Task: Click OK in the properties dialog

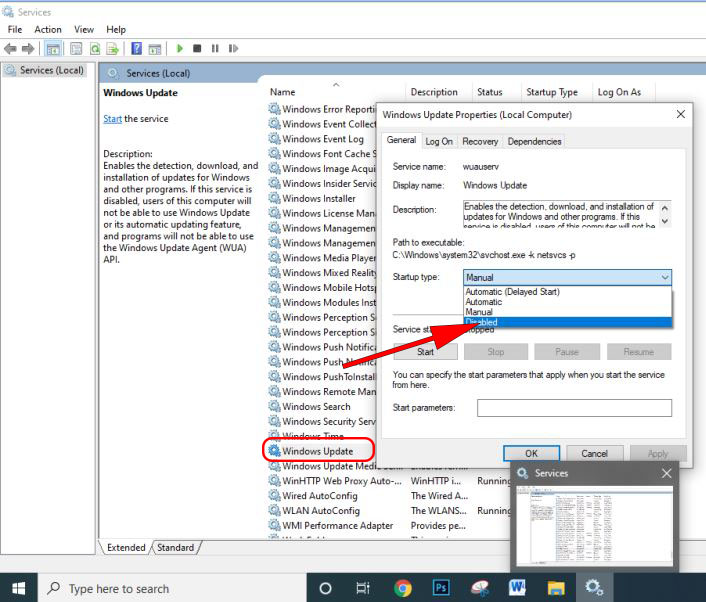Action: click(x=531, y=453)
